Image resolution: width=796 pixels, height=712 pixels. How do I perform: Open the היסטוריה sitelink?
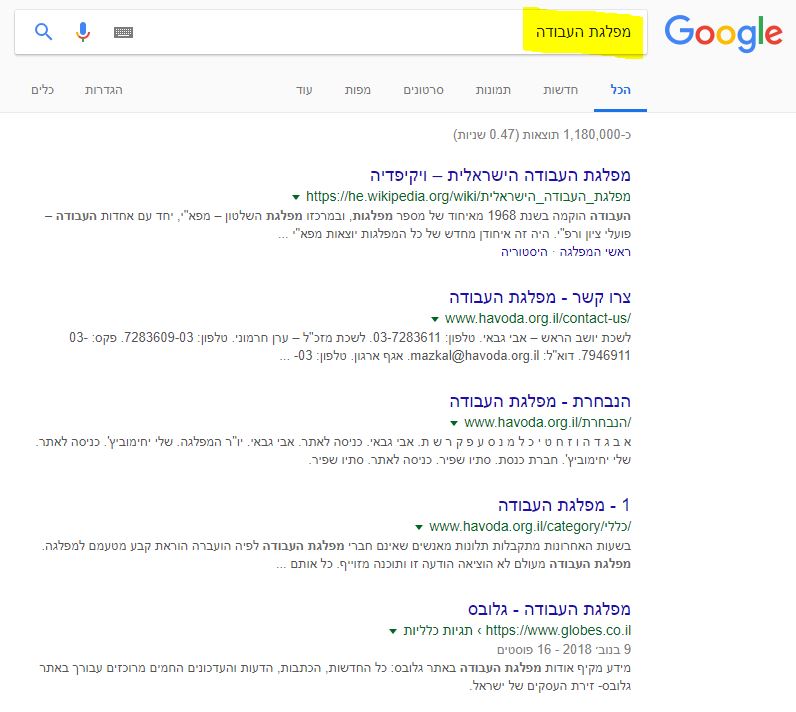[524, 252]
